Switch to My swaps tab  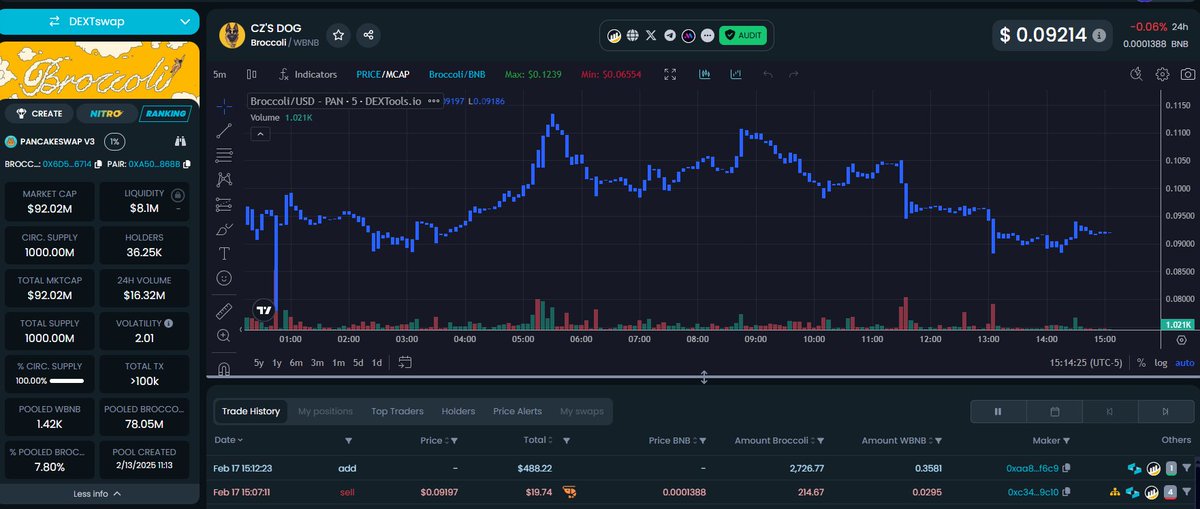pos(581,411)
